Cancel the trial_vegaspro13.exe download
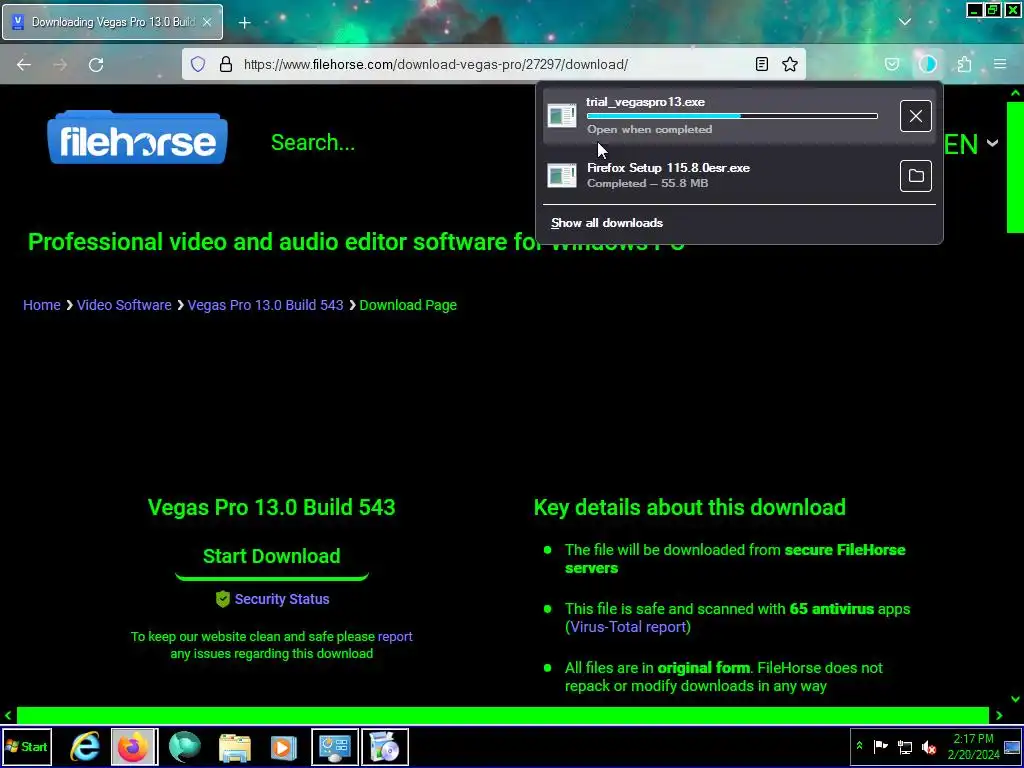Screen dimensions: 1024x768 [916, 116]
